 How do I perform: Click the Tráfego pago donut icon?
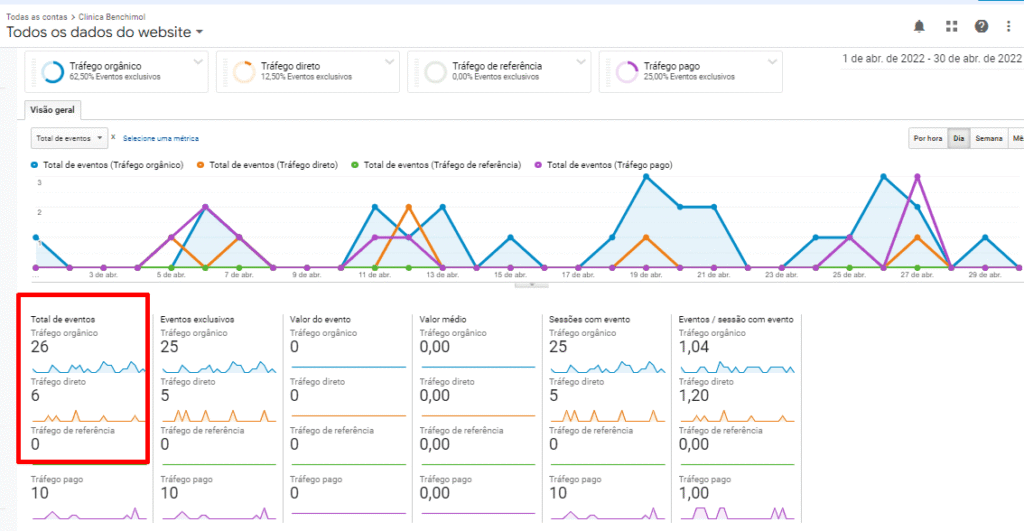click(x=627, y=72)
